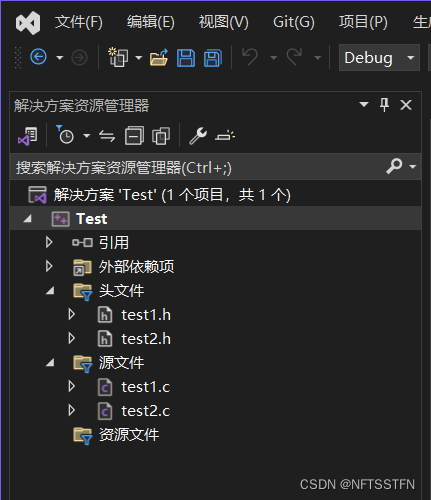431x500 pixels.
Task: Open Solution Explorer window position dropdown
Action: click(x=364, y=105)
